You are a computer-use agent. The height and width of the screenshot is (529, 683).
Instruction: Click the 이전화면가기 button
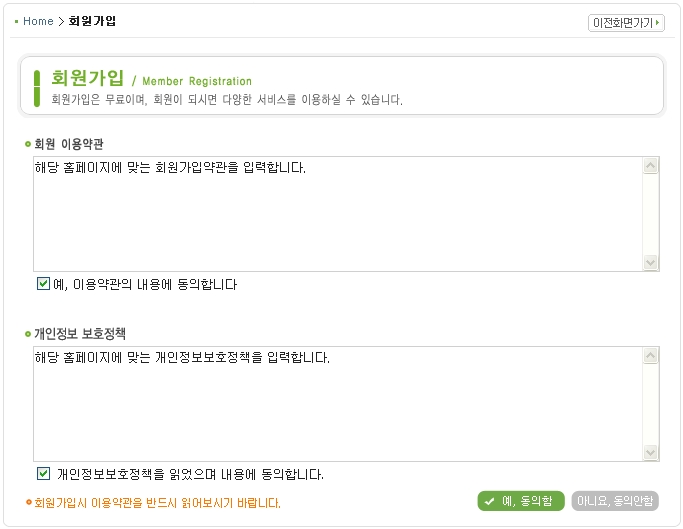pyautogui.click(x=626, y=22)
